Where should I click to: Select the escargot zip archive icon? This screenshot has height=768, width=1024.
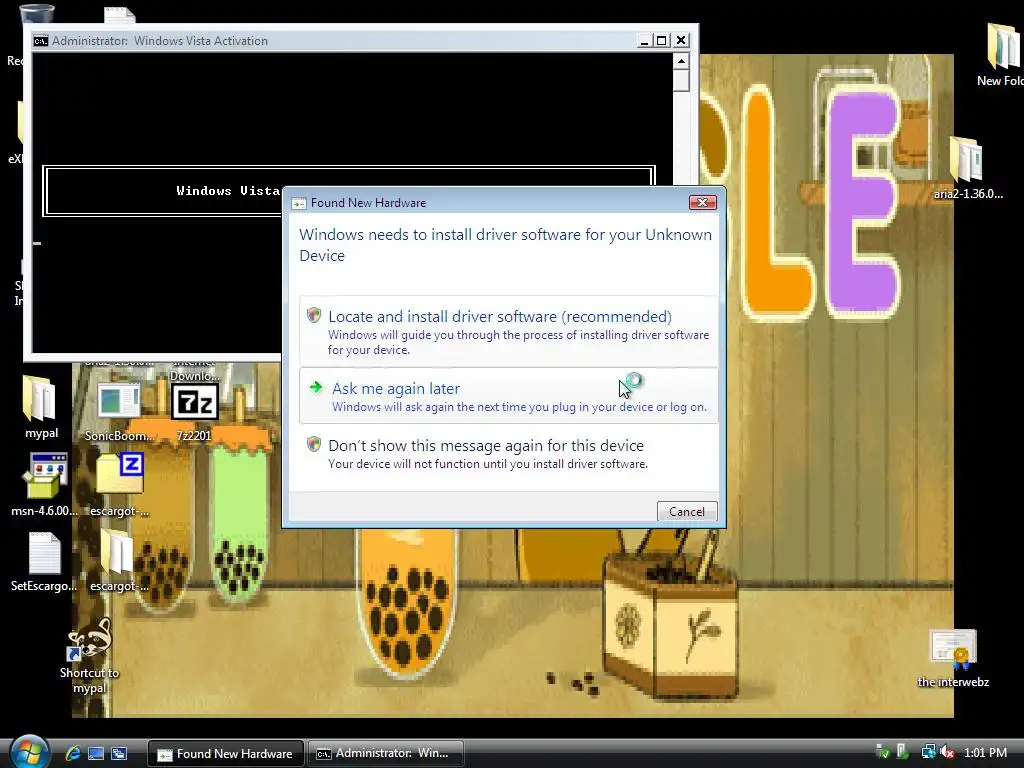(120, 485)
